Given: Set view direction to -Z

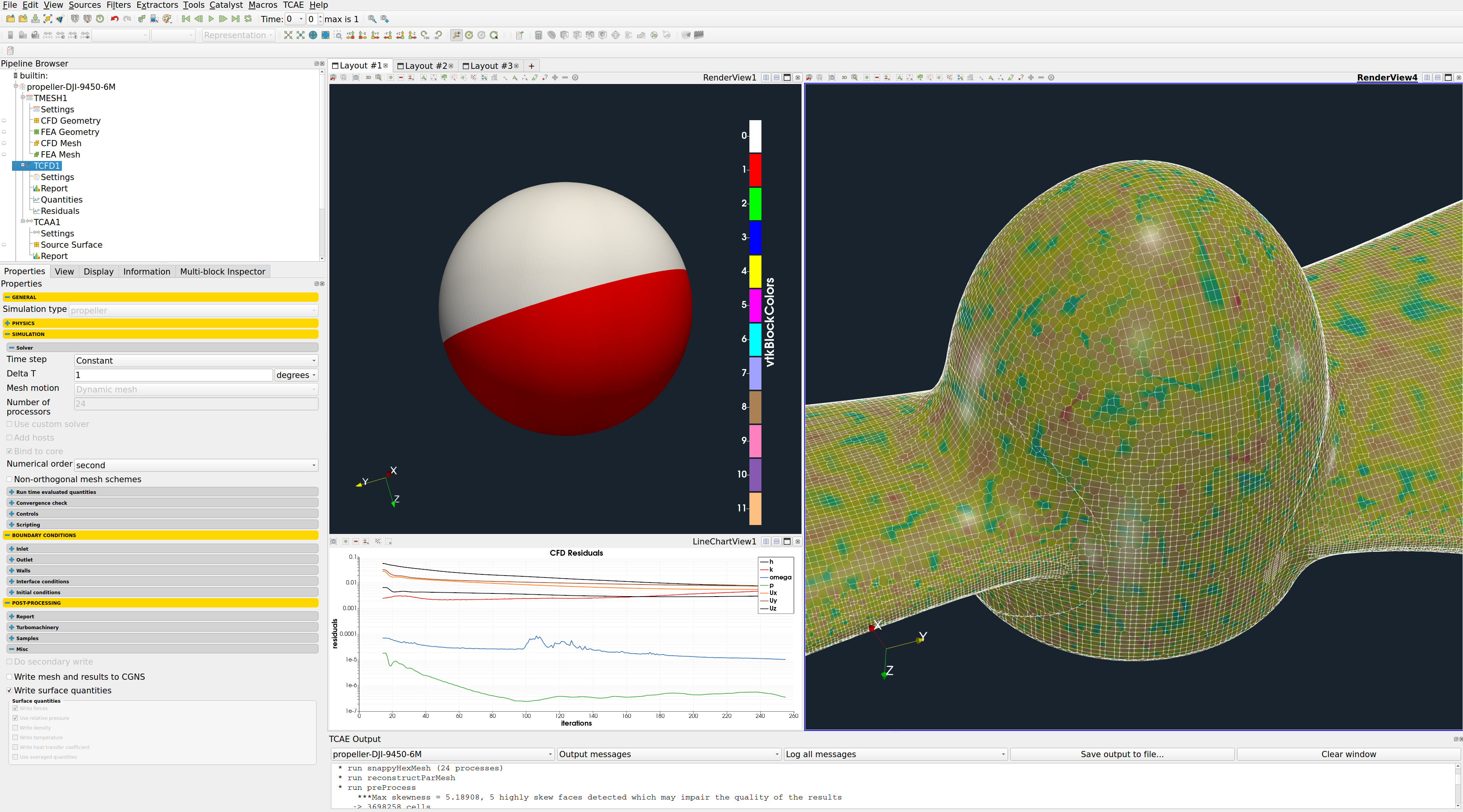Looking at the screenshot, I should (x=413, y=35).
